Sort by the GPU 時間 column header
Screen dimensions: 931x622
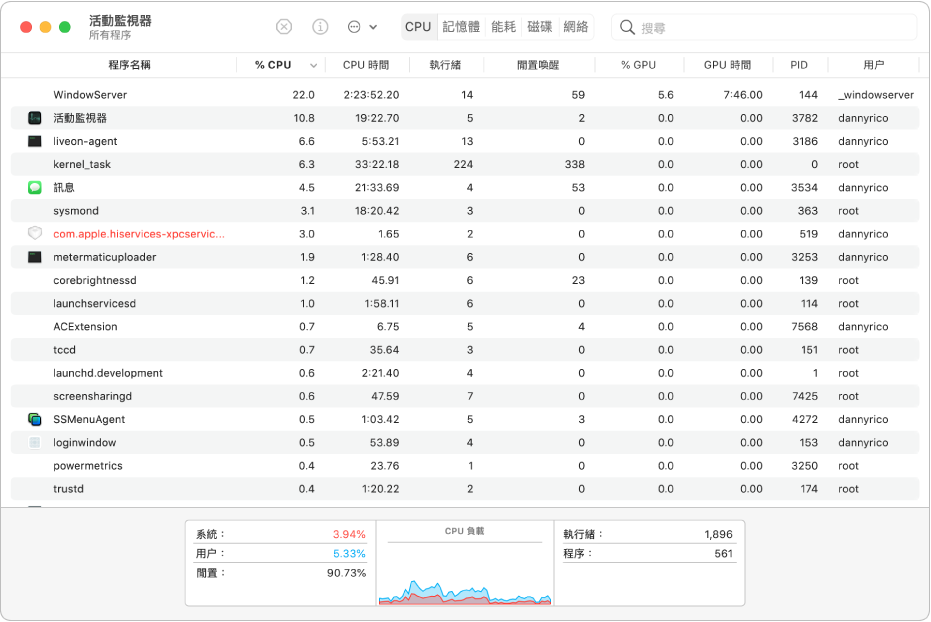click(727, 65)
